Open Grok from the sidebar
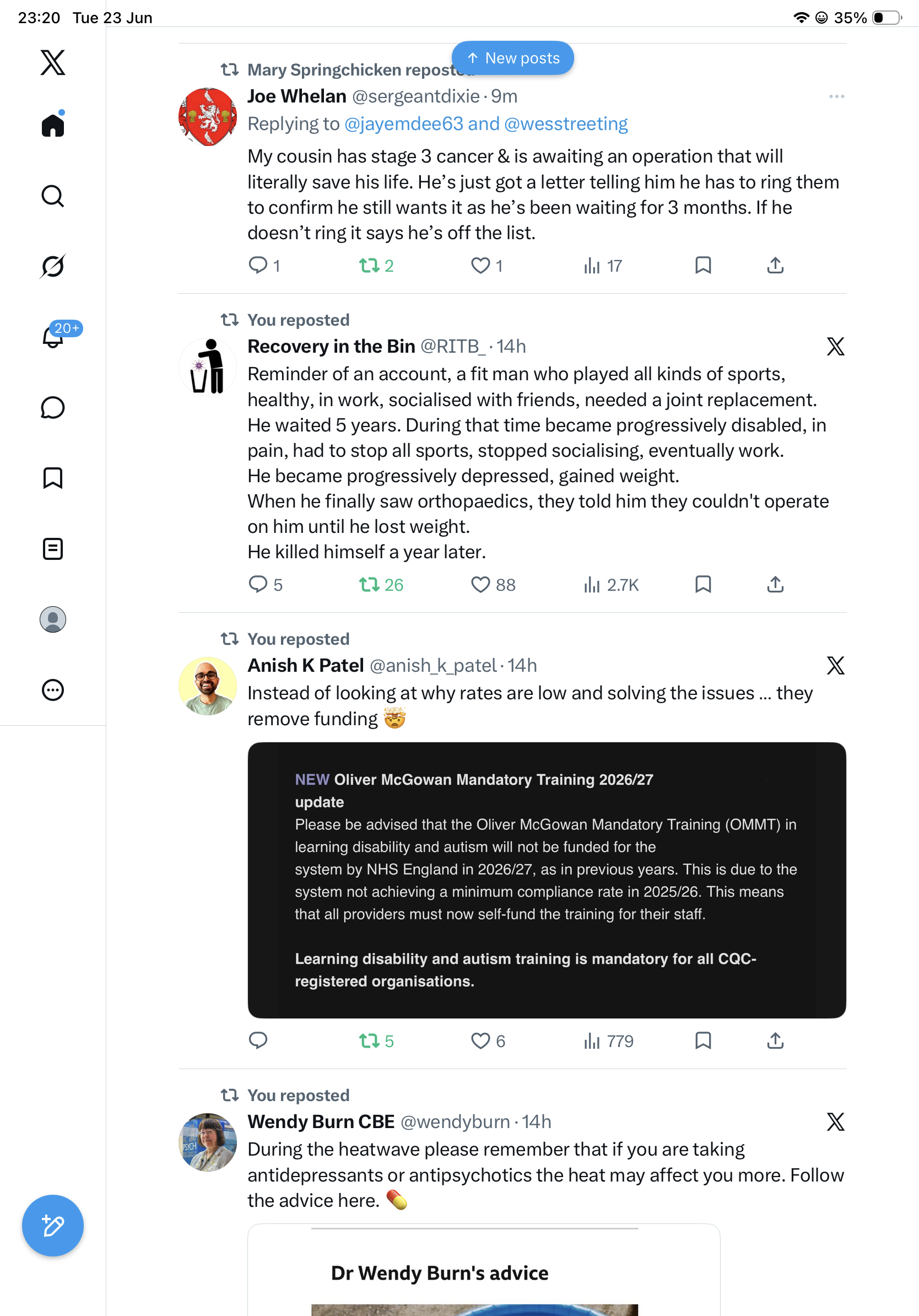This screenshot has width=919, height=1316. 53,266
